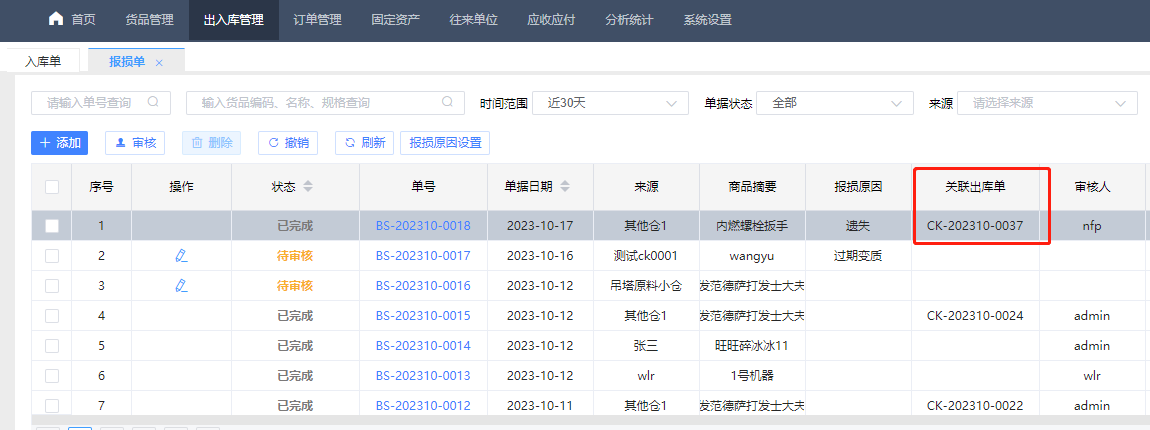Check row 6 BS-202310-0013 checkbox

pyautogui.click(x=52, y=376)
